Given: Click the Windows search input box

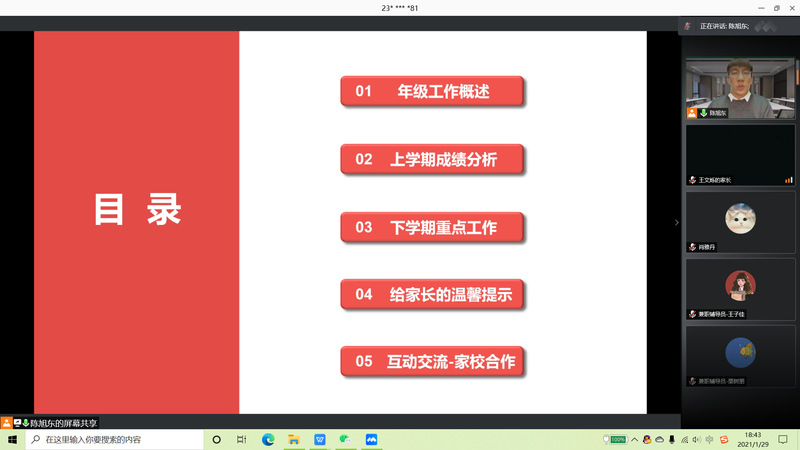Looking at the screenshot, I should click(x=110, y=439).
